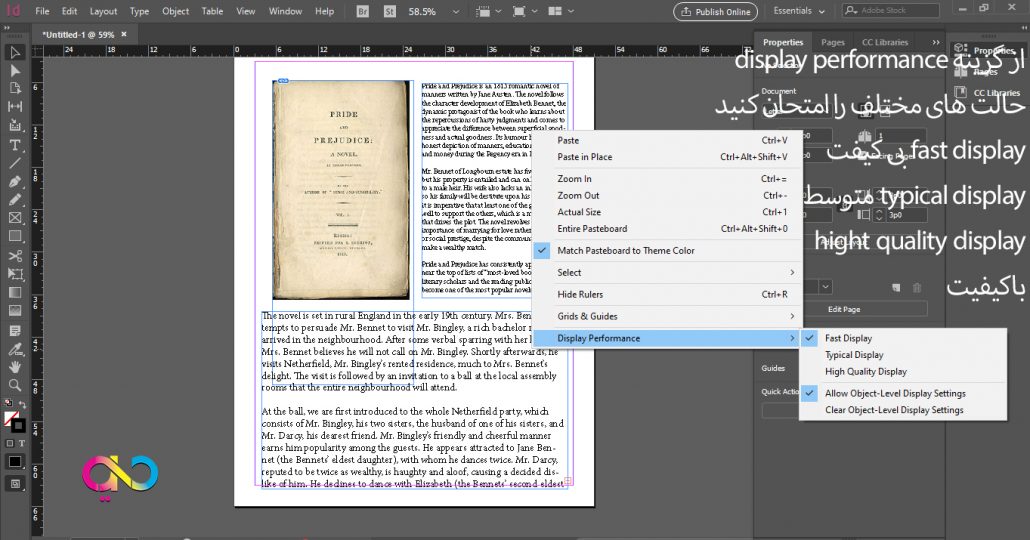Select the Hand tool
1030x540 pixels.
tap(15, 367)
